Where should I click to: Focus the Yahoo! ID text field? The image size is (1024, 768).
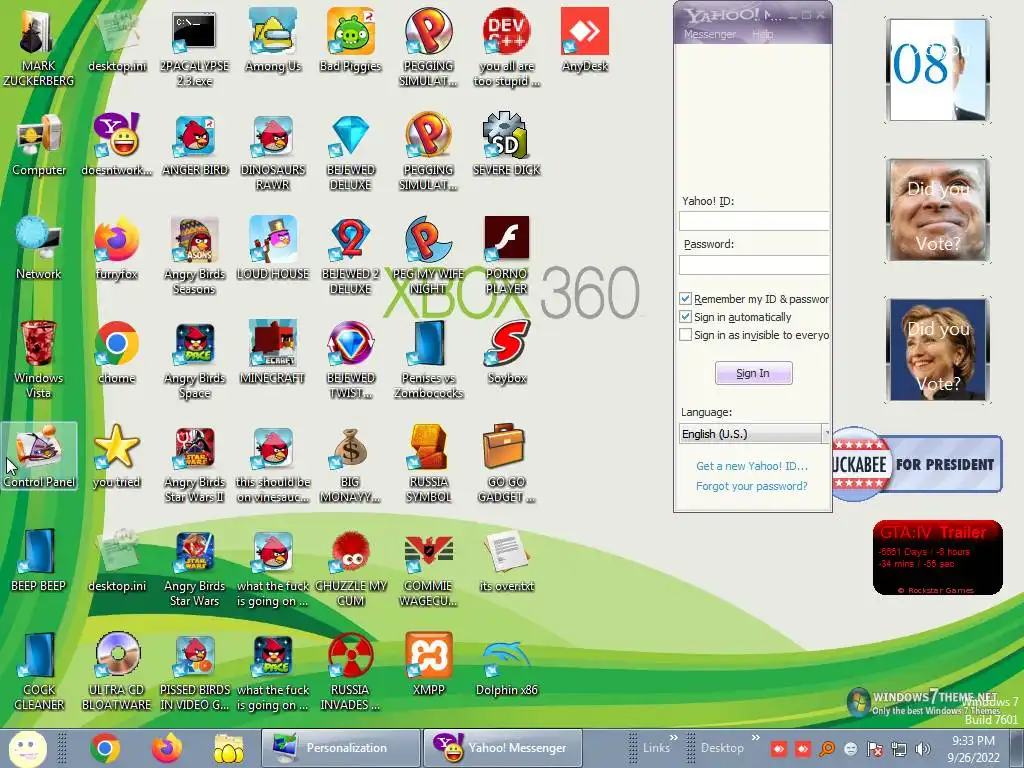[x=754, y=221]
